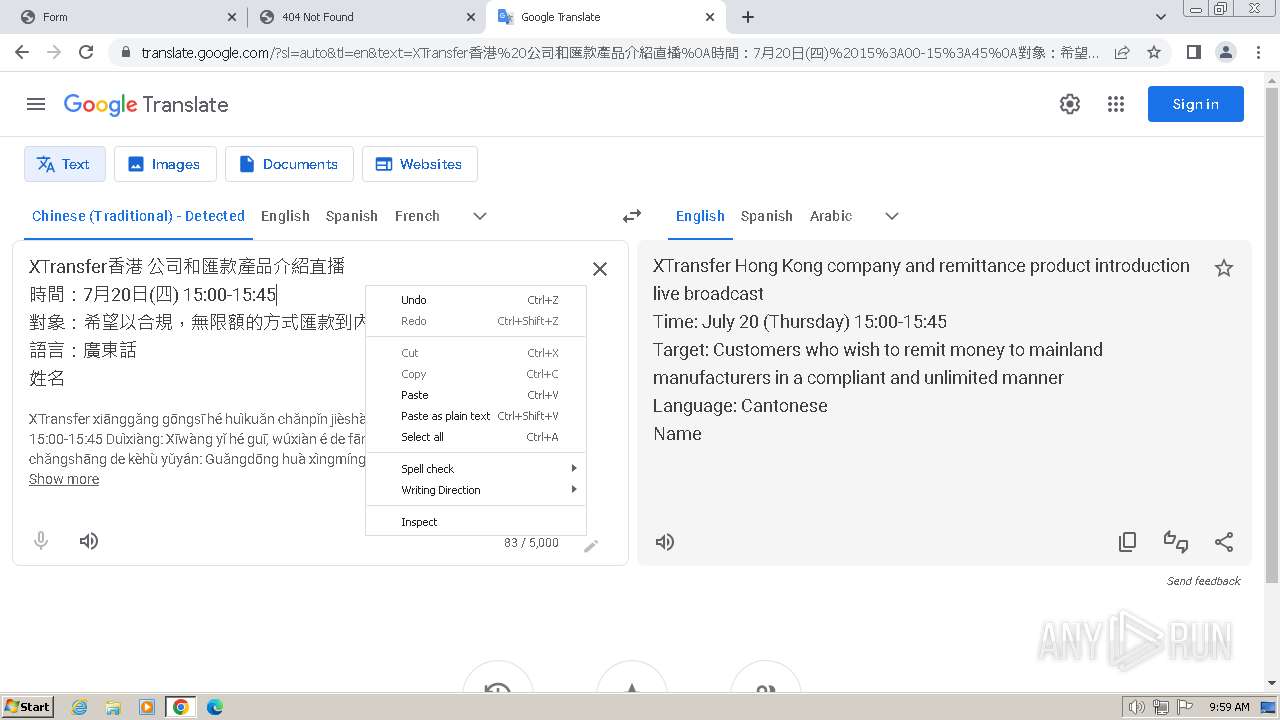Screen dimensions: 1280x720
Task: Switch to Websites translation mode
Action: click(x=420, y=164)
